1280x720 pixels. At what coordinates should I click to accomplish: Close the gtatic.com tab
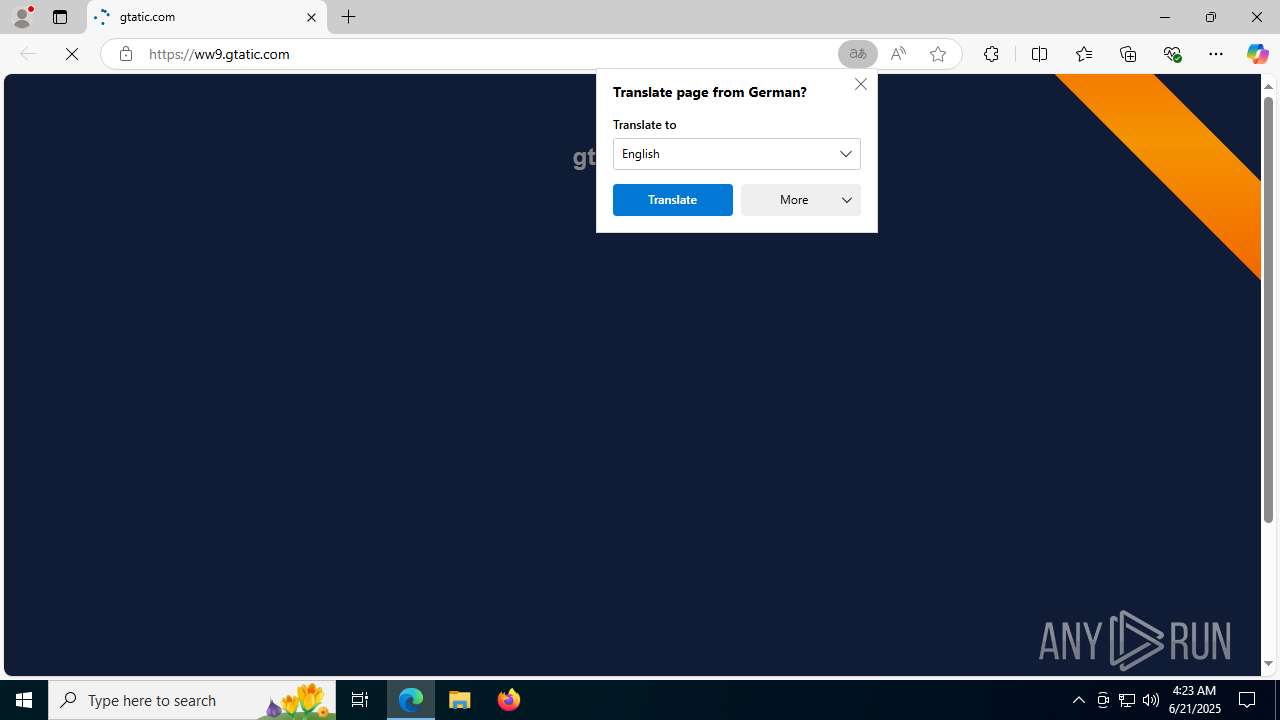coord(311,17)
